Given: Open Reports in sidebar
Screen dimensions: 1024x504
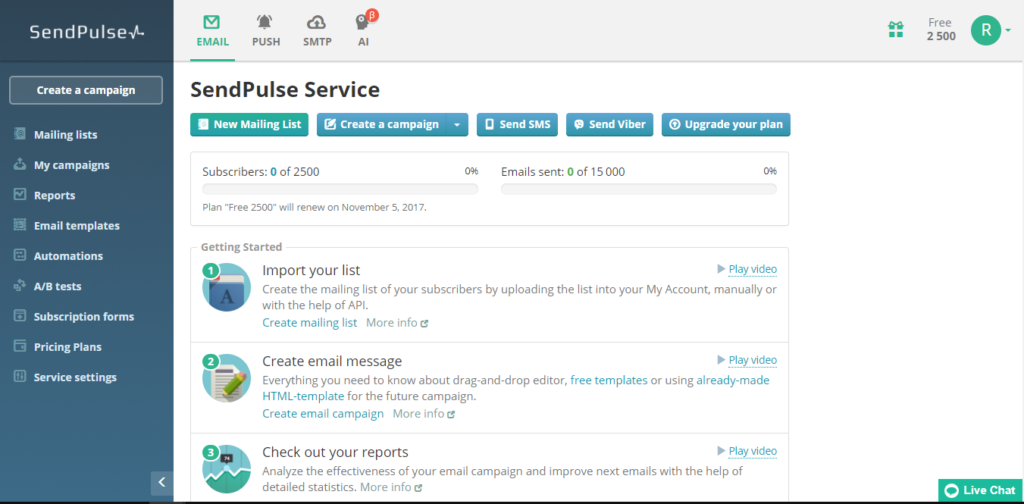Looking at the screenshot, I should 54,195.
